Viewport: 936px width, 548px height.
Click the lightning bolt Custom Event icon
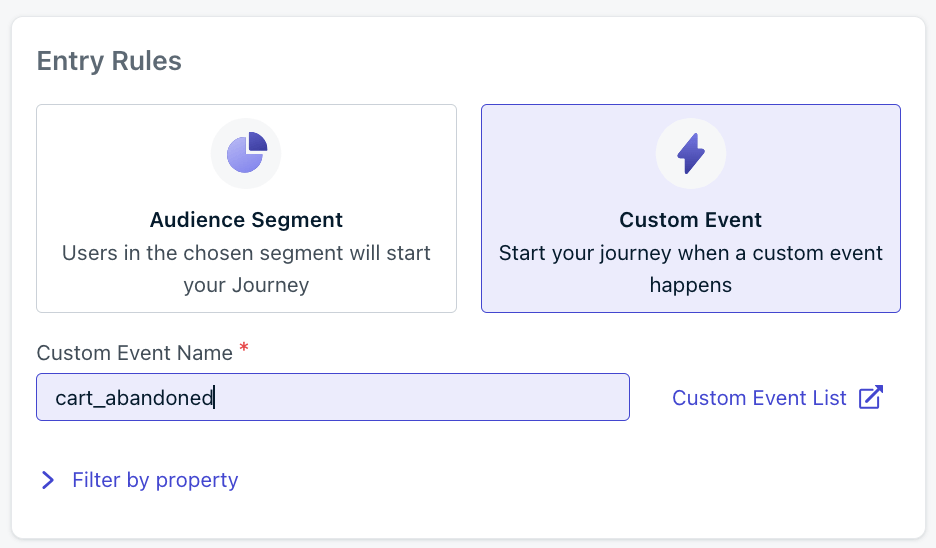pyautogui.click(x=691, y=153)
